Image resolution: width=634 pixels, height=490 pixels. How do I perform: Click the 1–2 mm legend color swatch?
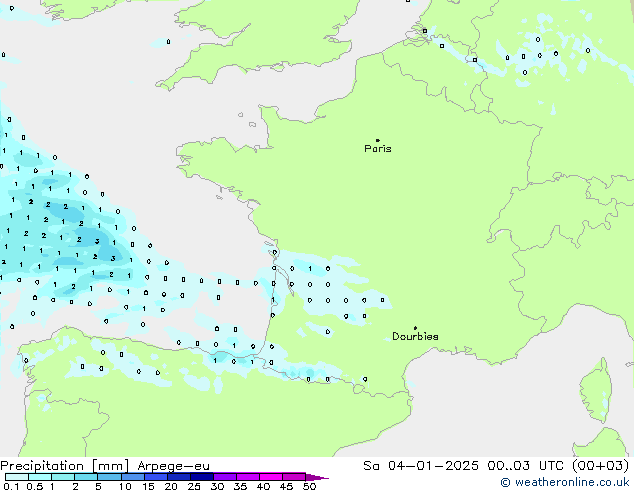[x=63, y=477]
